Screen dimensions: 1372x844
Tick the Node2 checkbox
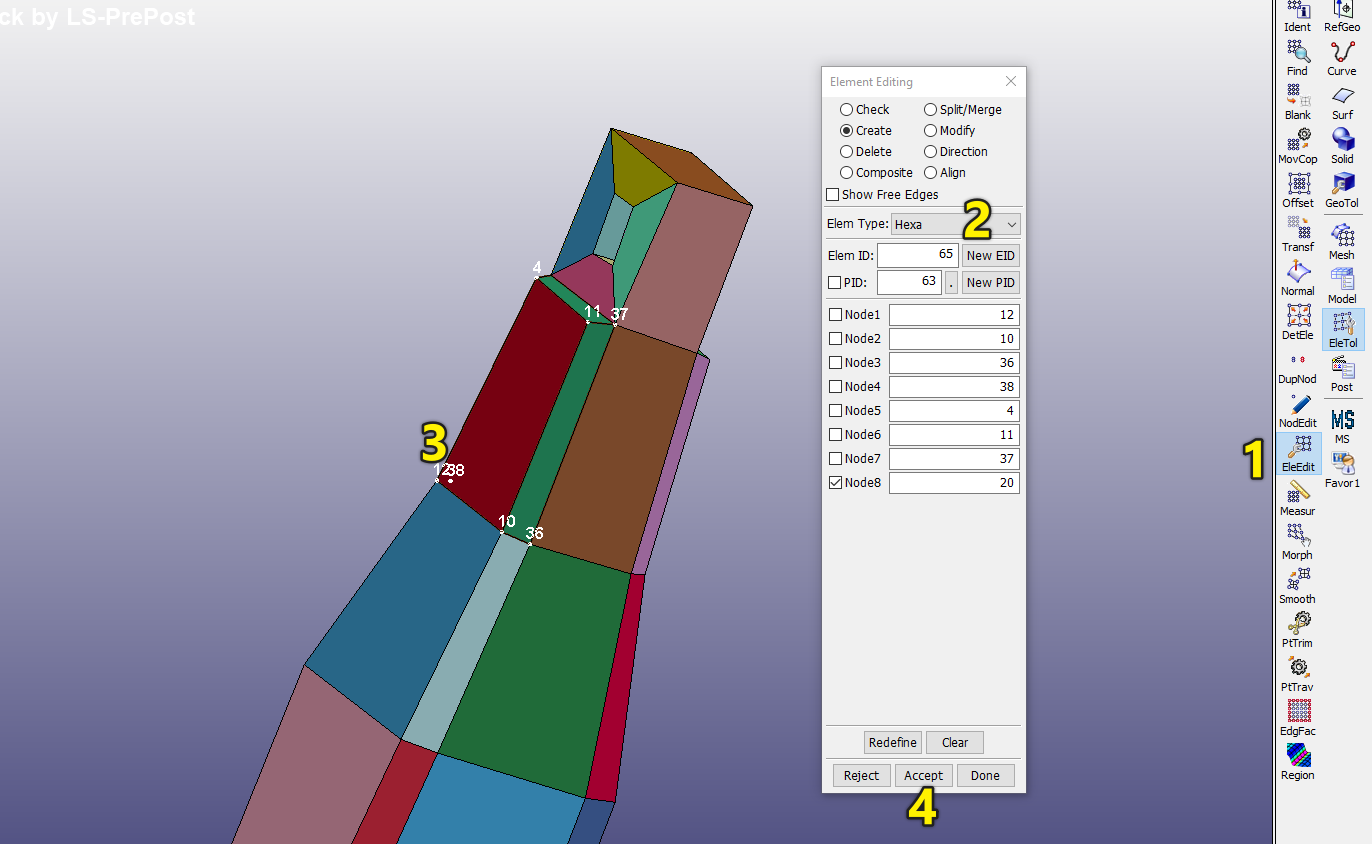coord(835,339)
